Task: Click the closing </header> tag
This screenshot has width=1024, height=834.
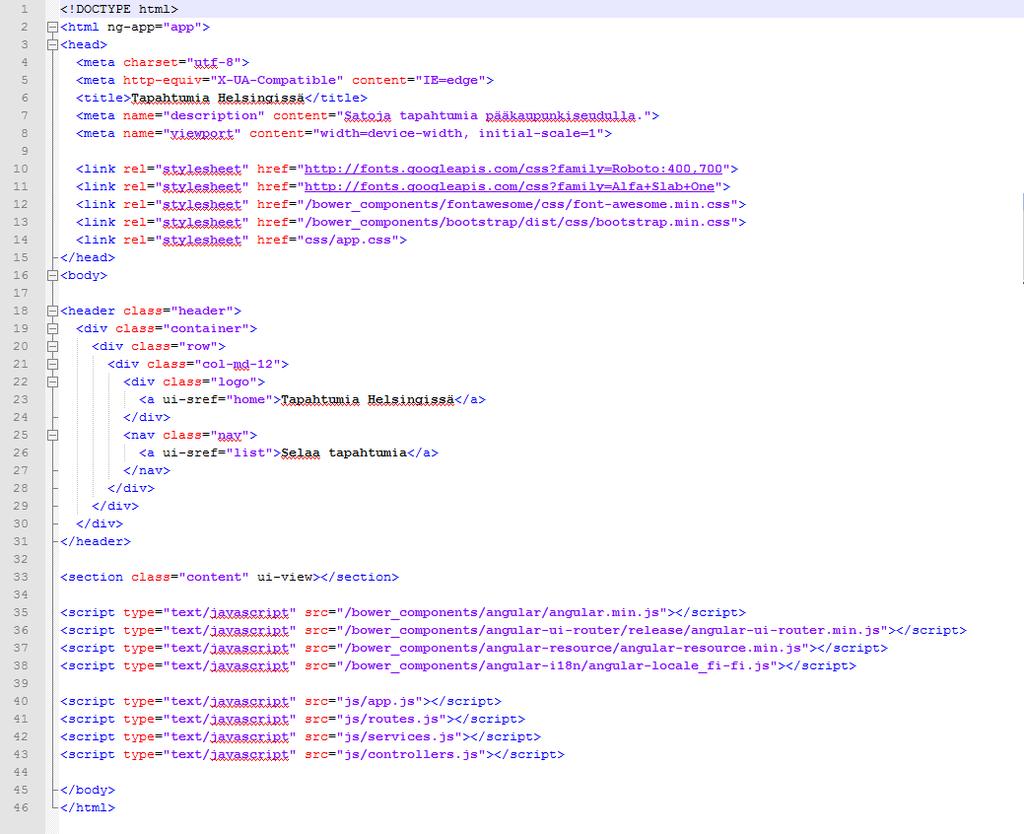Action: tap(95, 541)
